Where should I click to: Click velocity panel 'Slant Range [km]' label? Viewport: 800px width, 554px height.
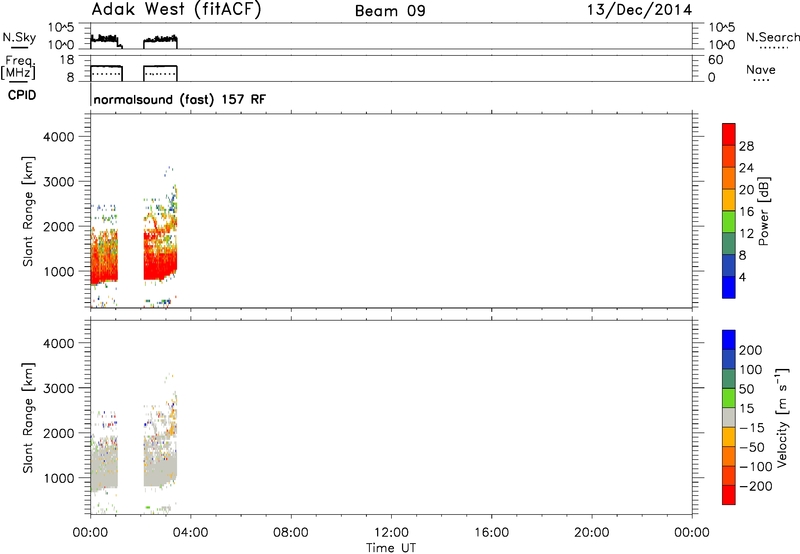(28, 418)
